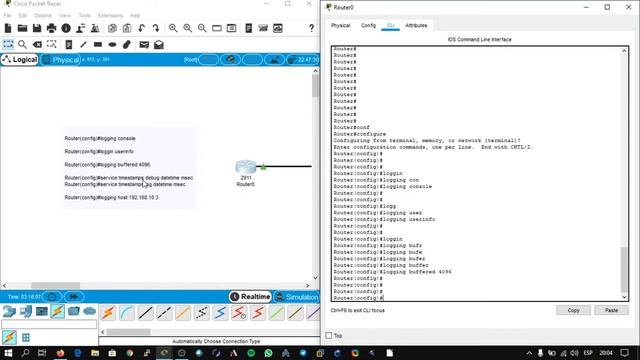Click the Copy icon in main toolbar
The height and width of the screenshot is (360, 640).
pyautogui.click(x=112, y=28)
